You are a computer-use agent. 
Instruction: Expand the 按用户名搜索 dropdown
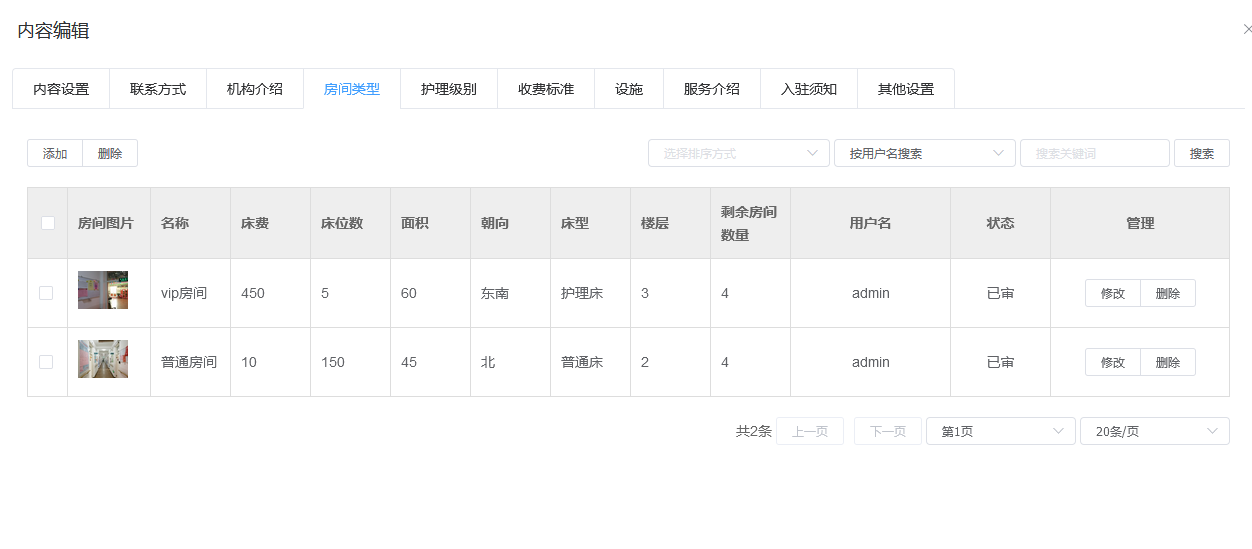(925, 153)
